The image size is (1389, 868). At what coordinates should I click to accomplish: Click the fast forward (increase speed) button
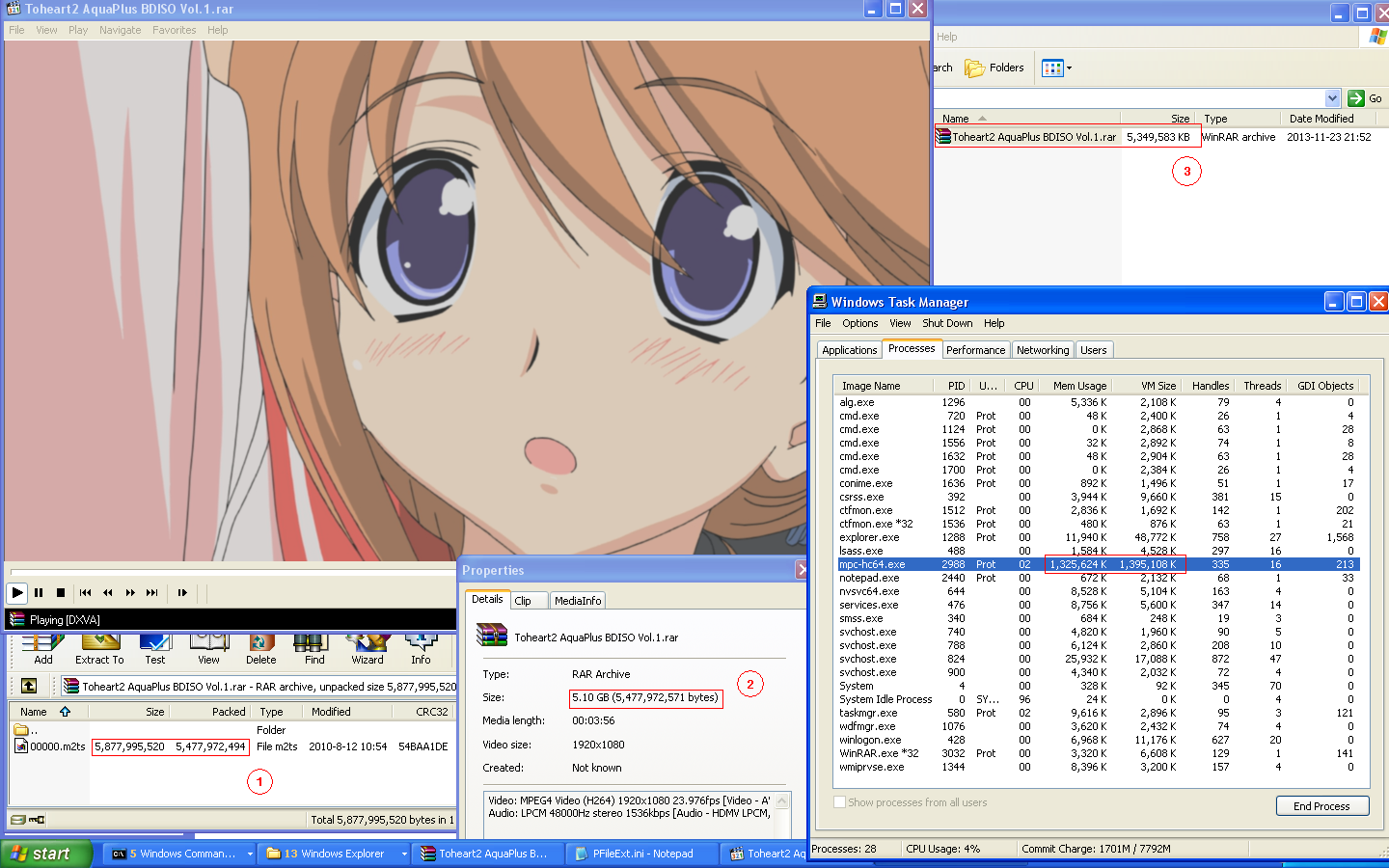[x=130, y=592]
